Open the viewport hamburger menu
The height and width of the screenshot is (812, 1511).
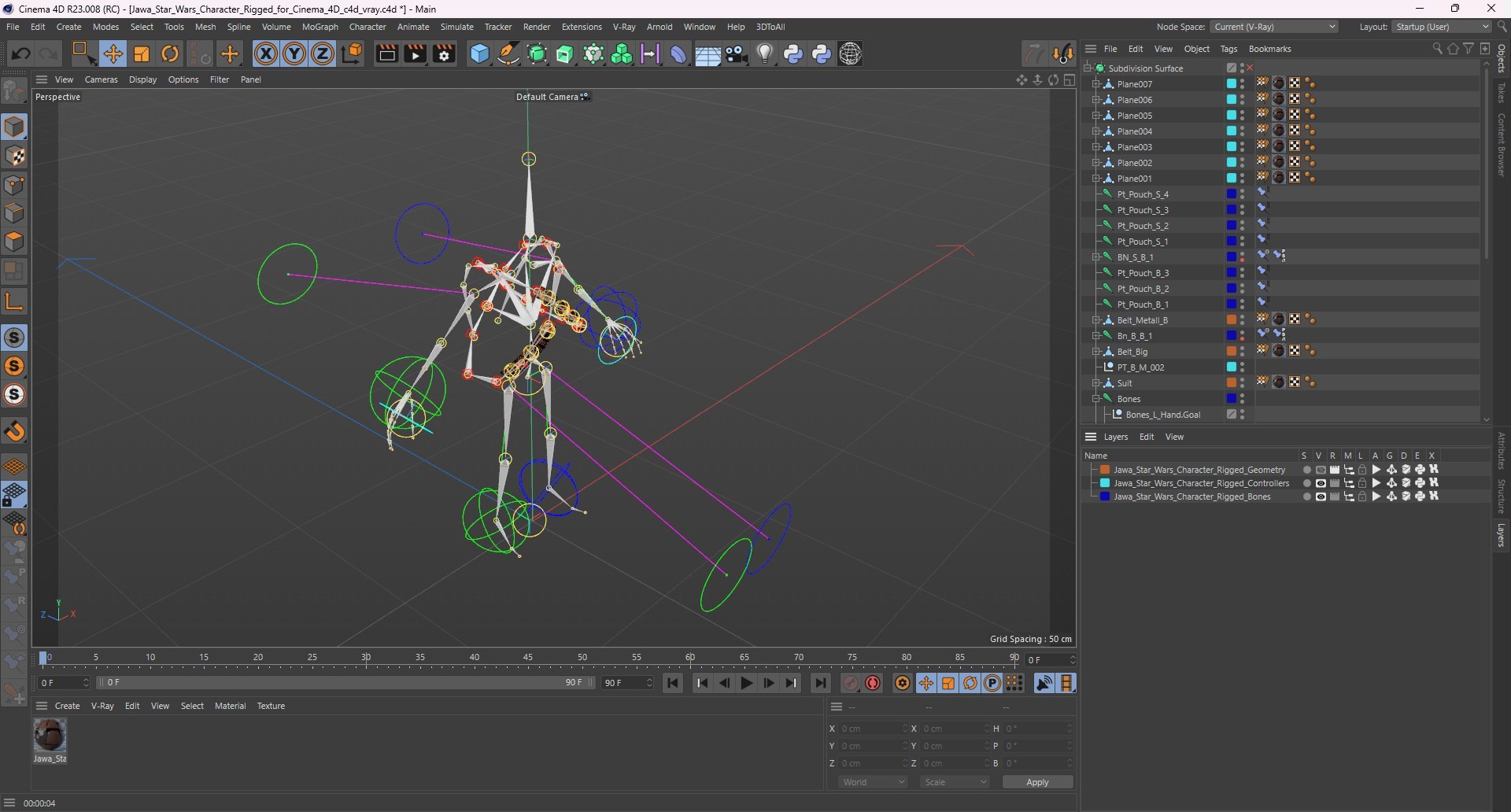42,79
